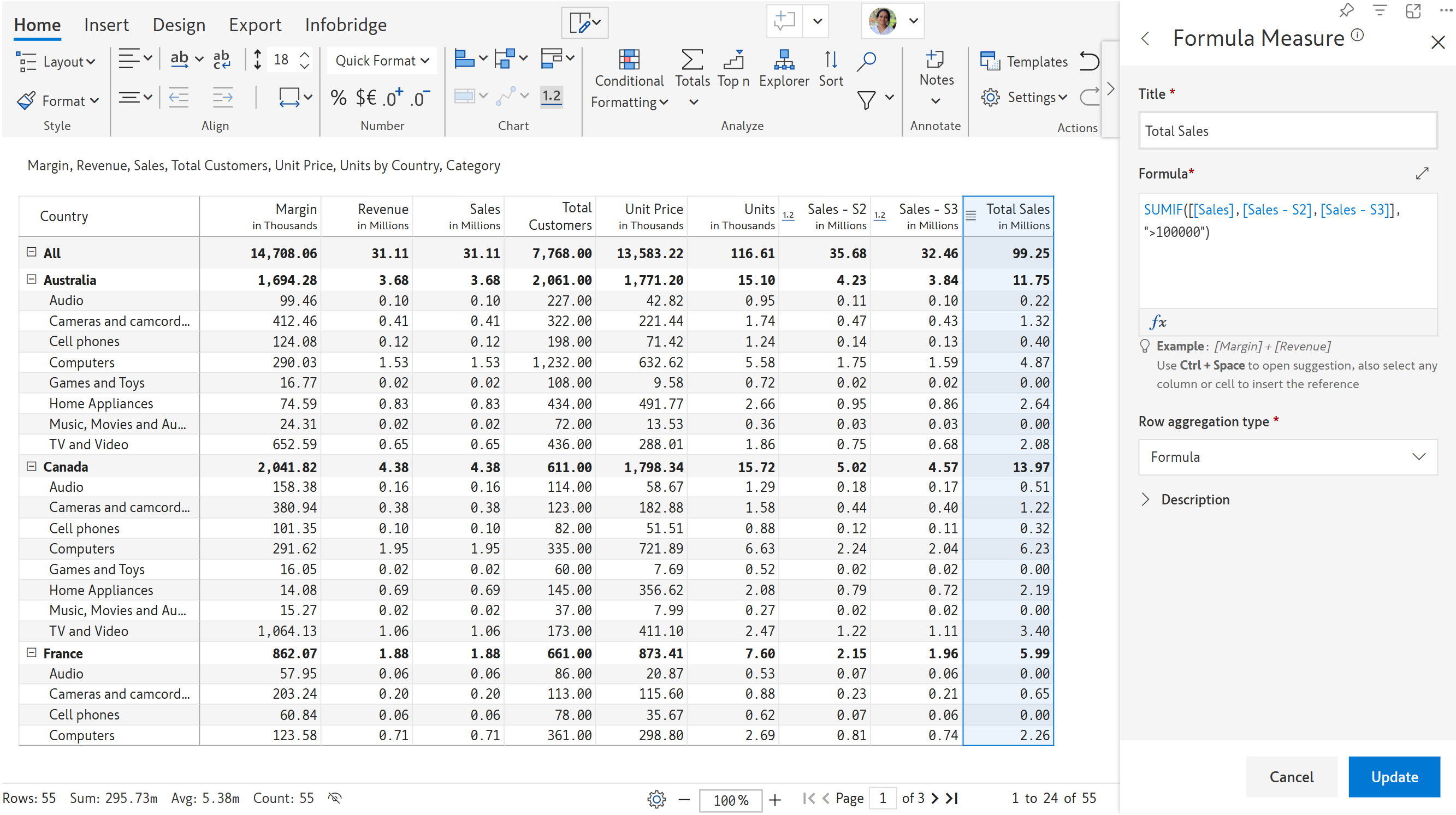Click the fx function icon
This screenshot has width=1456, height=815.
[1158, 322]
